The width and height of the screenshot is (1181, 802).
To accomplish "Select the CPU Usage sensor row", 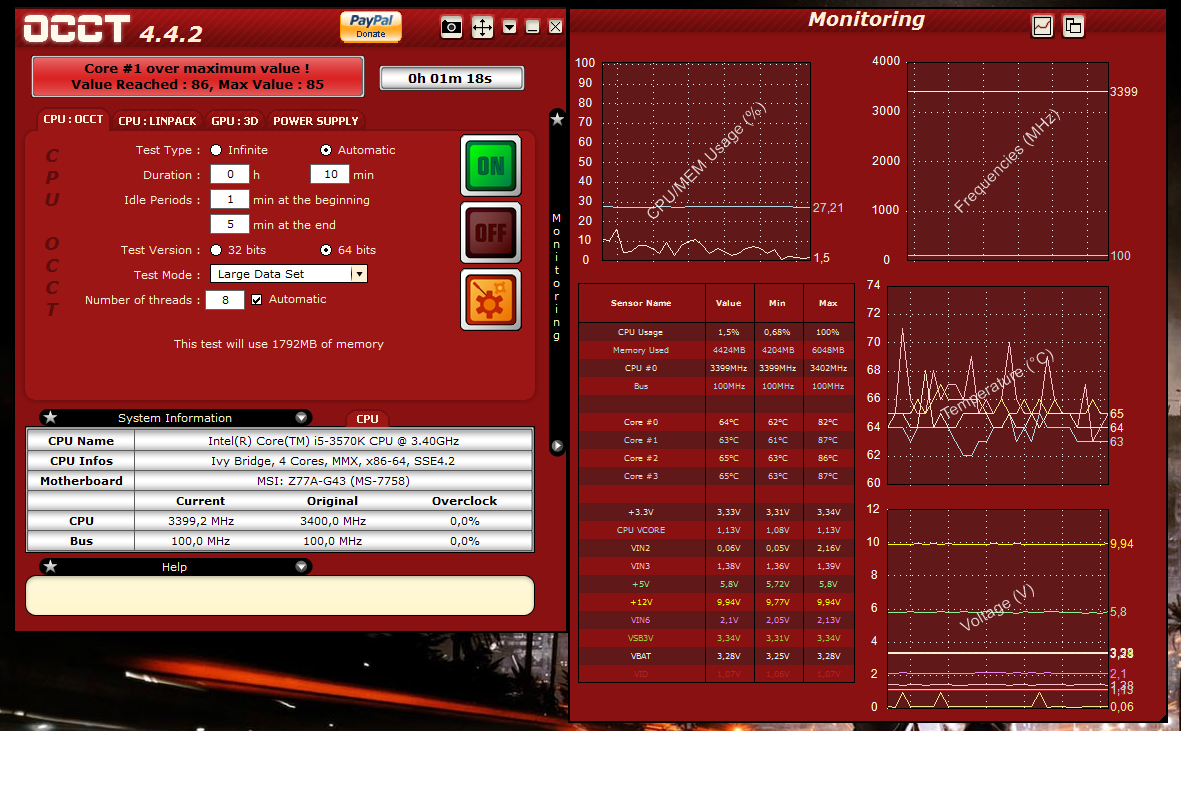I will point(716,332).
